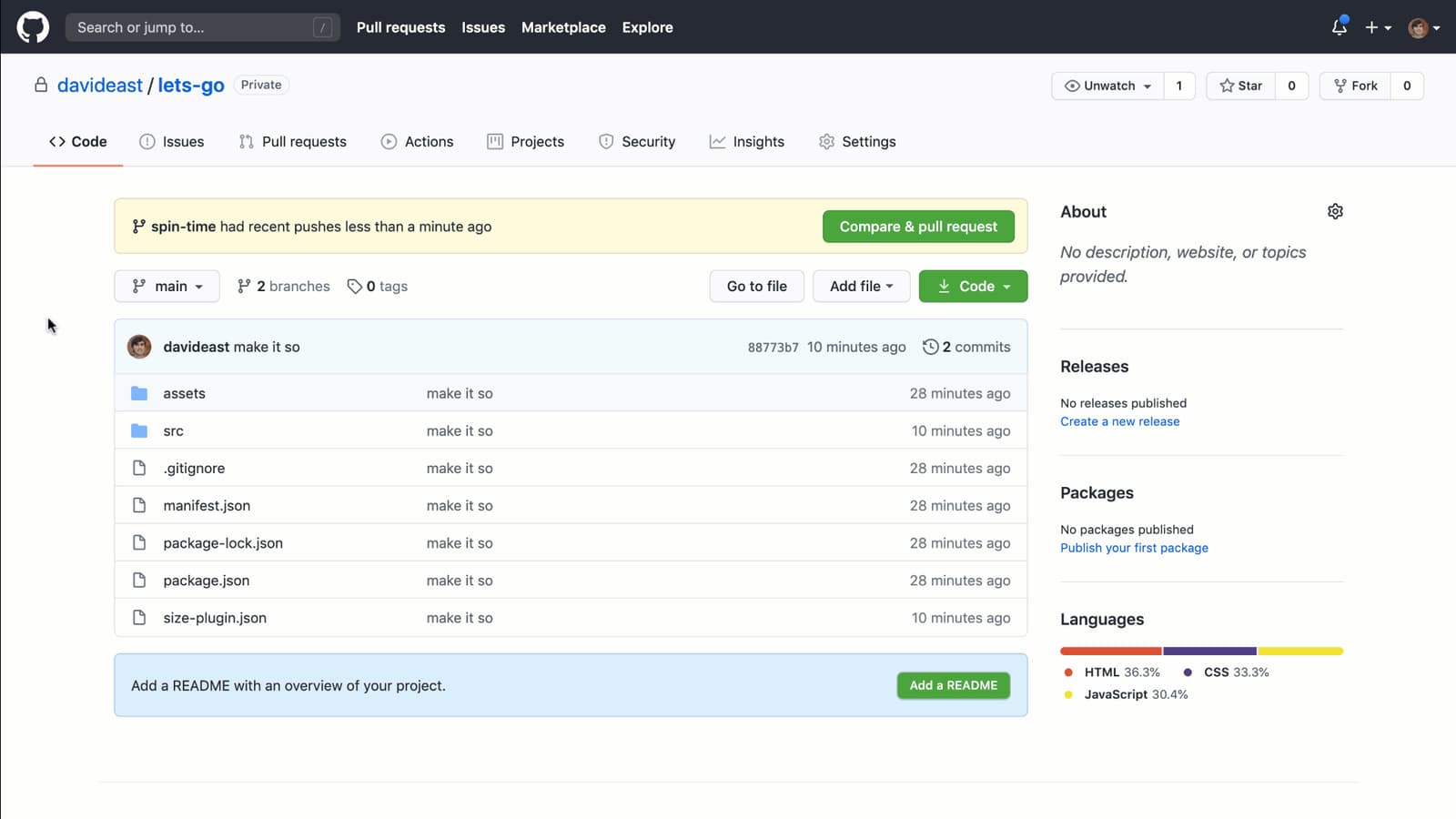Open the green Code download dropdown
Viewport: 1456px width, 819px height.
click(973, 286)
